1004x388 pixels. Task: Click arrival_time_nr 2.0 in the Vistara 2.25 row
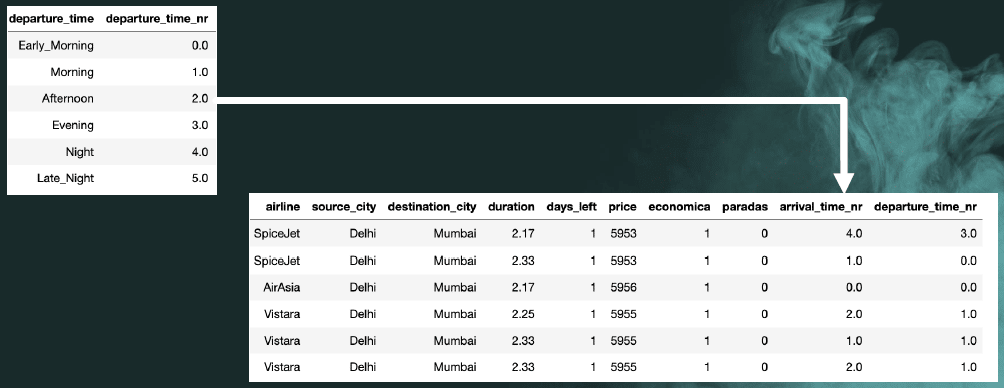(x=854, y=314)
